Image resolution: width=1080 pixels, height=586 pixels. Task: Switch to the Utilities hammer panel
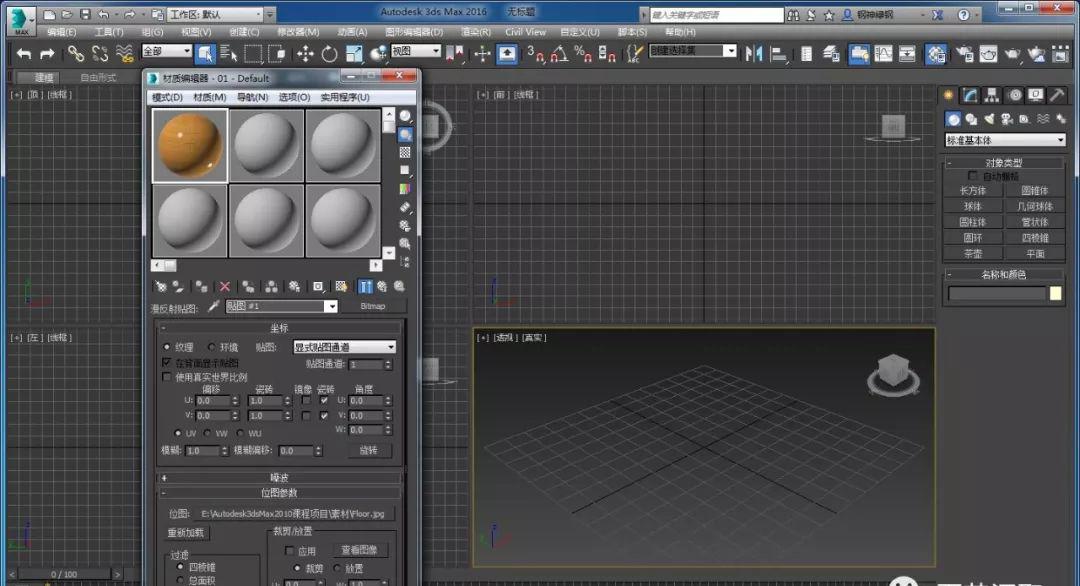click(x=1057, y=95)
